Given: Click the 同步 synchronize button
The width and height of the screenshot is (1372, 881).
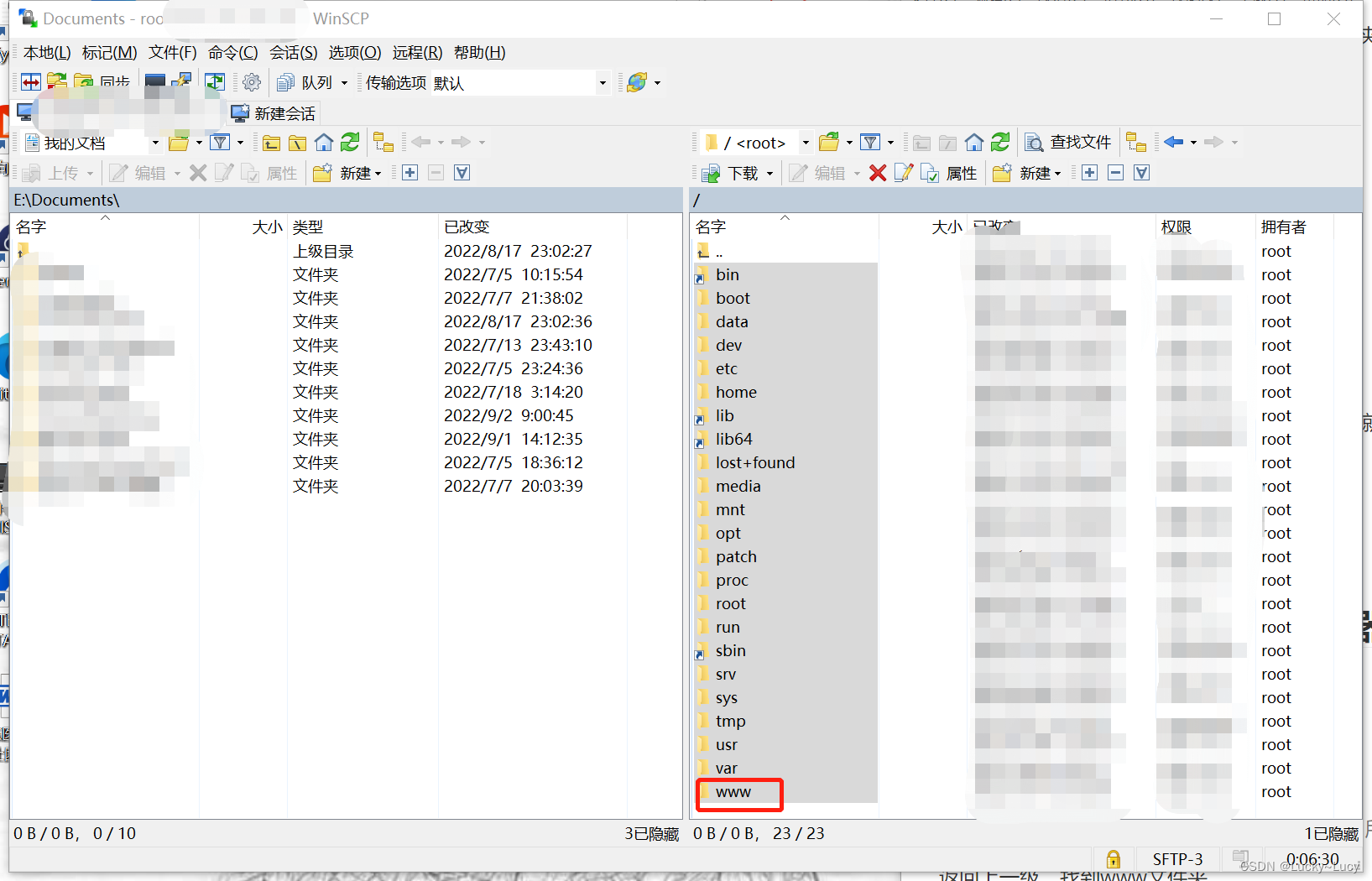Looking at the screenshot, I should [x=102, y=82].
